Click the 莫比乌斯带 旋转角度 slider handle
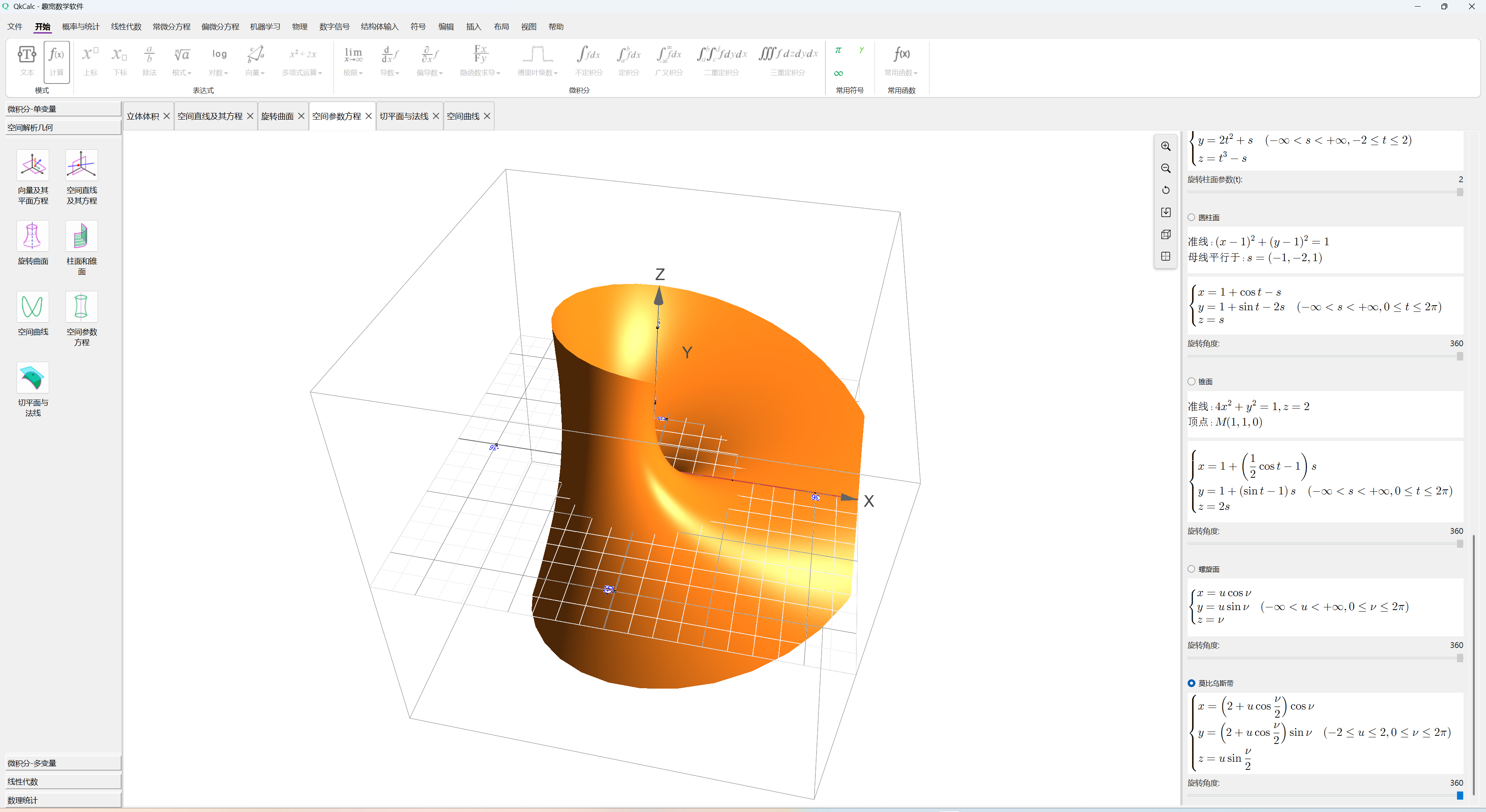The image size is (1486, 812). click(1459, 795)
